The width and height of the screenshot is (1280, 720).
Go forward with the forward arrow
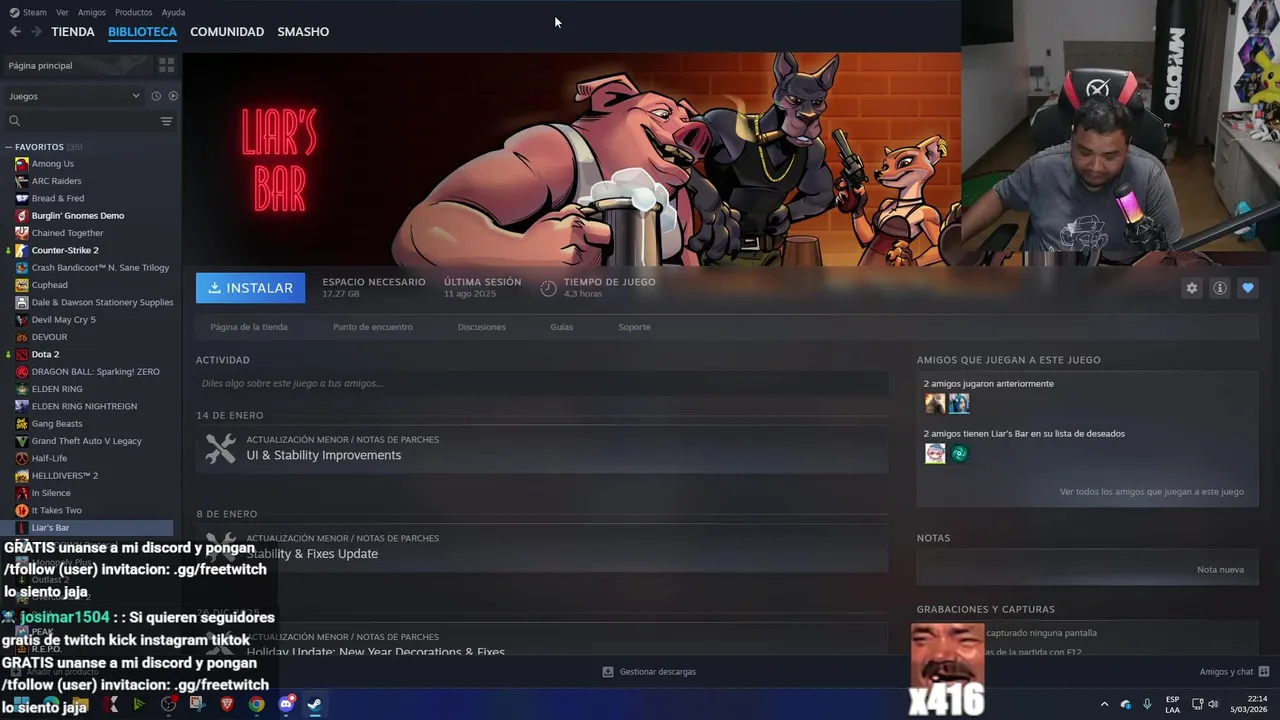pos(36,32)
